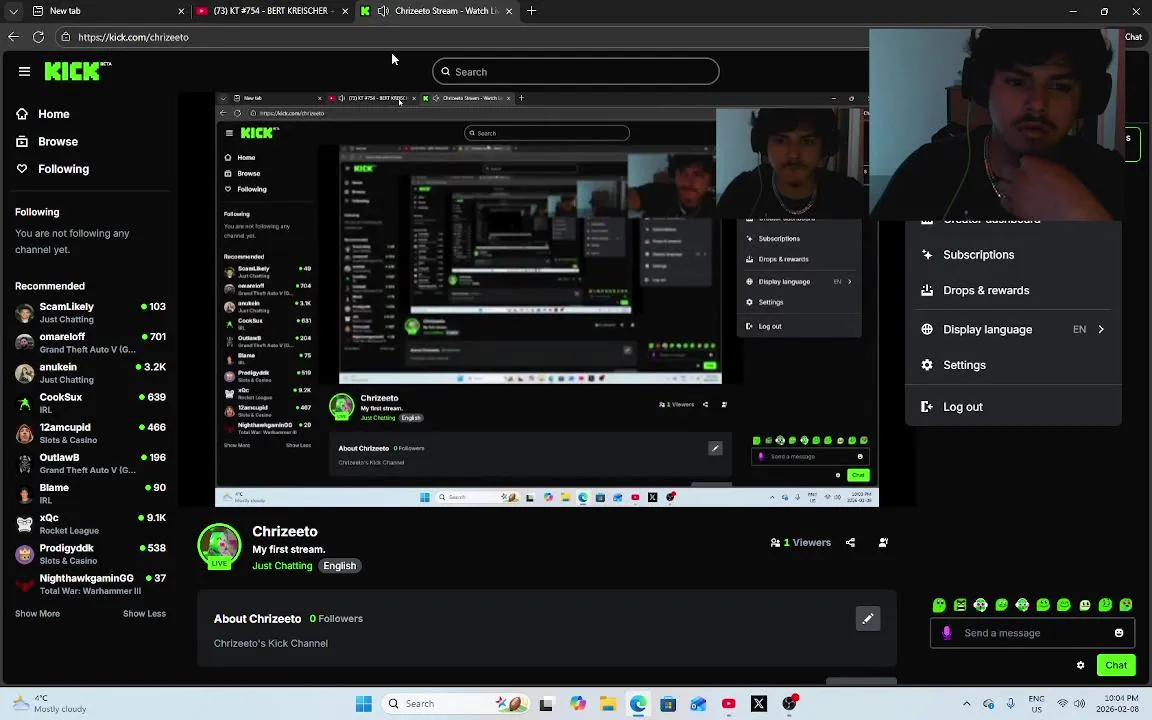The height and width of the screenshot is (720, 1152).
Task: Open Subscriptions from the user menu
Action: click(1013, 255)
